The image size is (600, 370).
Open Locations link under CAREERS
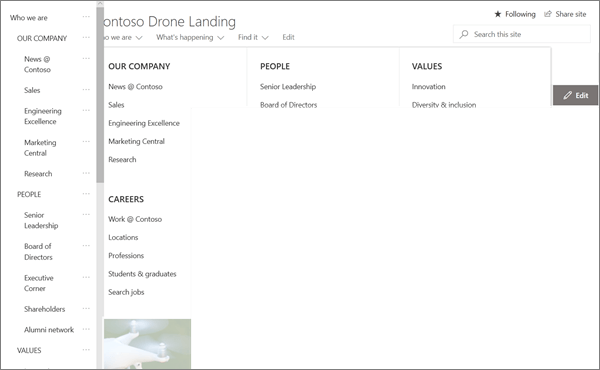(123, 237)
